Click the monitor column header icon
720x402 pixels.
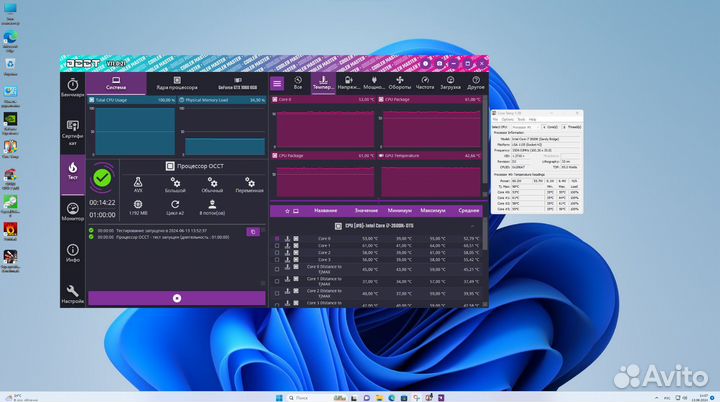(x=296, y=211)
